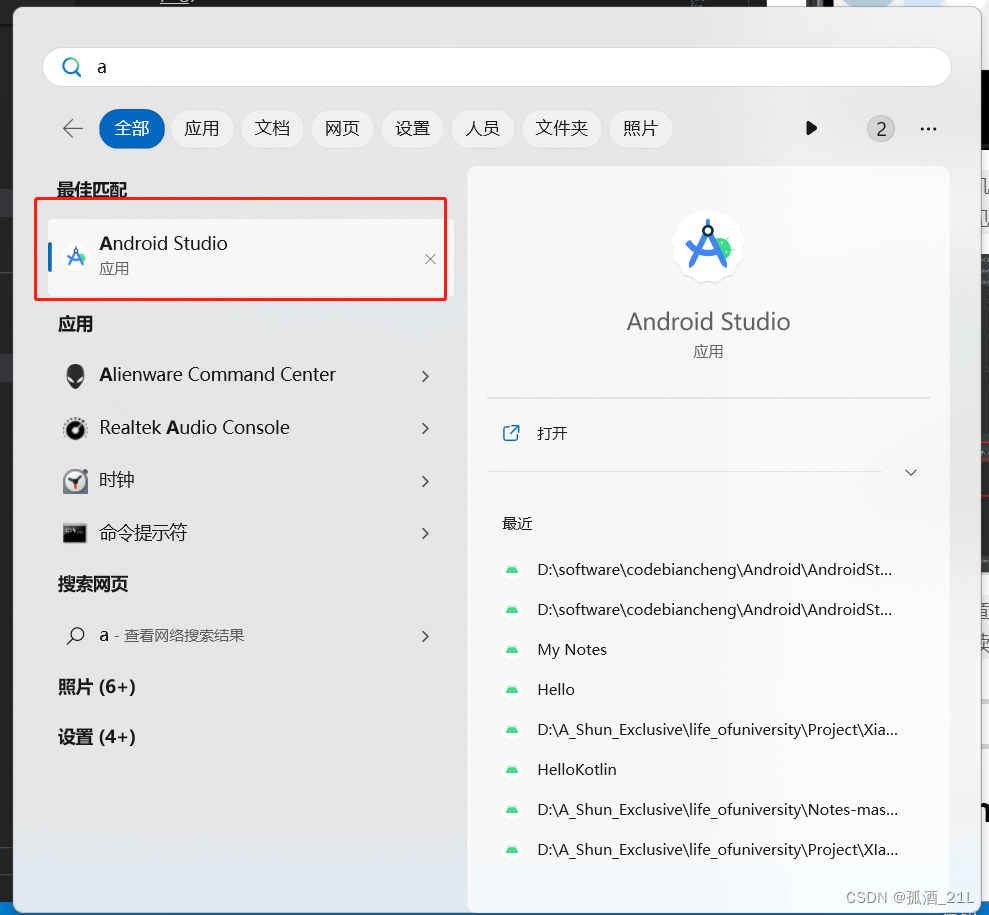Expand the 照片 (6+) section

point(97,687)
